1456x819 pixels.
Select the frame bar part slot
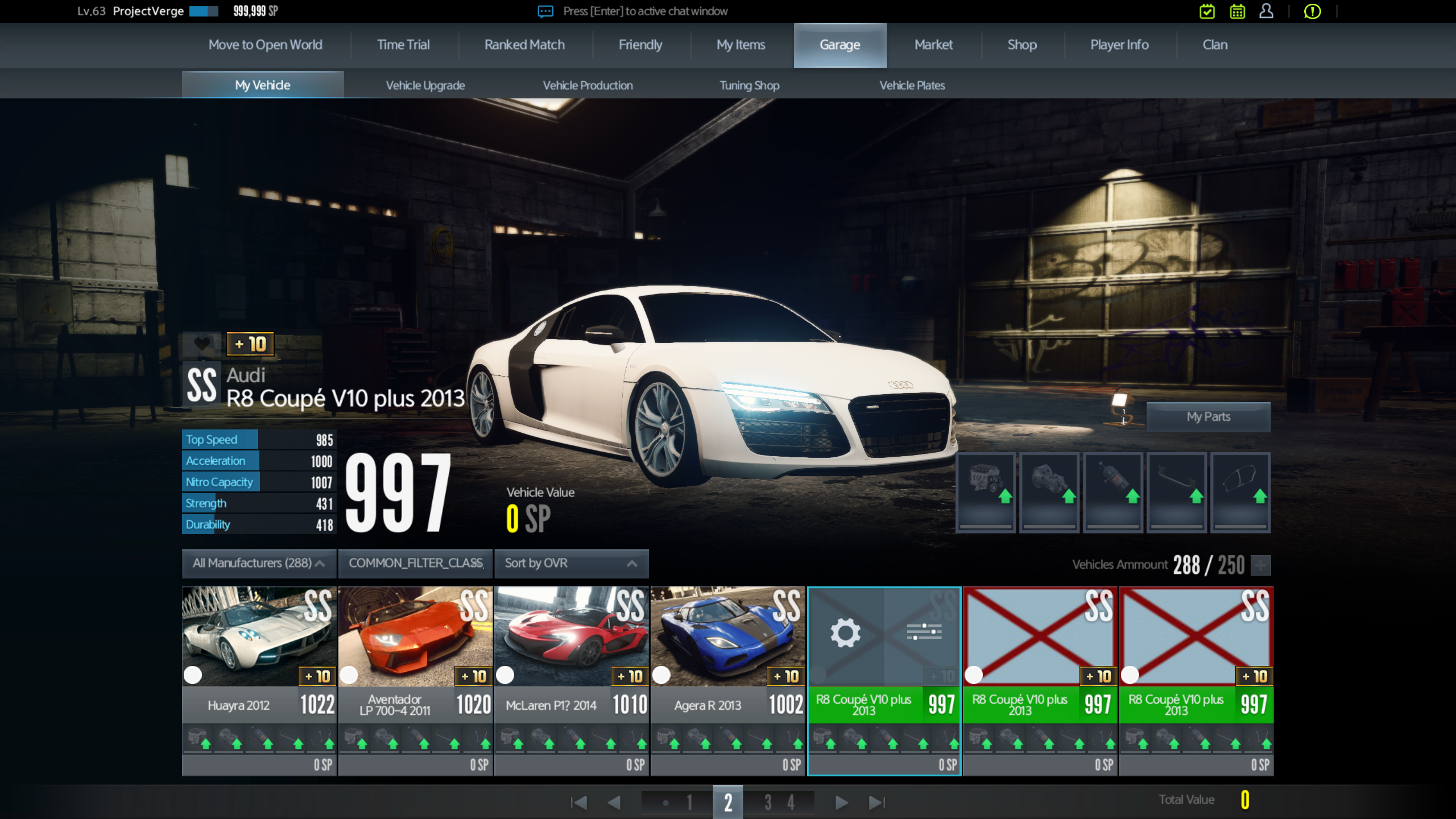[x=1177, y=493]
